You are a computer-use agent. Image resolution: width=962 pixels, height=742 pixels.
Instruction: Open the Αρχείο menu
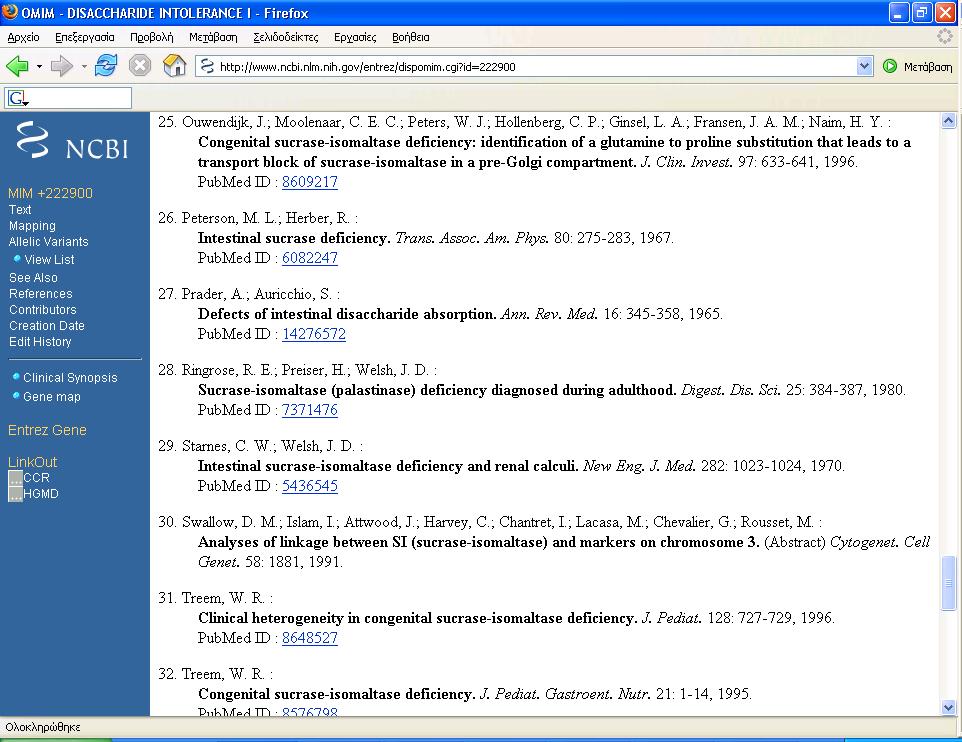(23, 37)
